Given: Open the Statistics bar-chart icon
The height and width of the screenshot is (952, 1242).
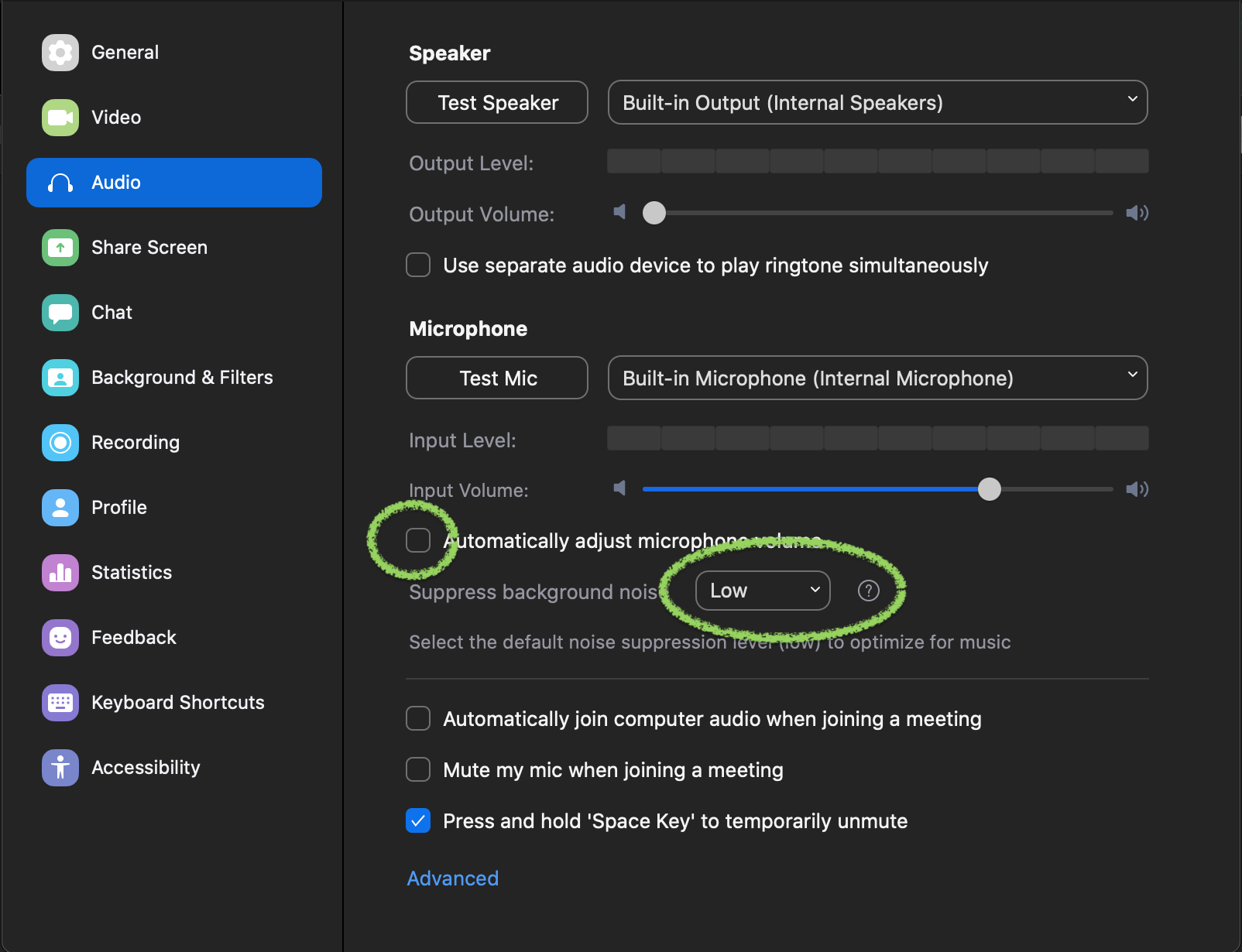Looking at the screenshot, I should pyautogui.click(x=60, y=573).
